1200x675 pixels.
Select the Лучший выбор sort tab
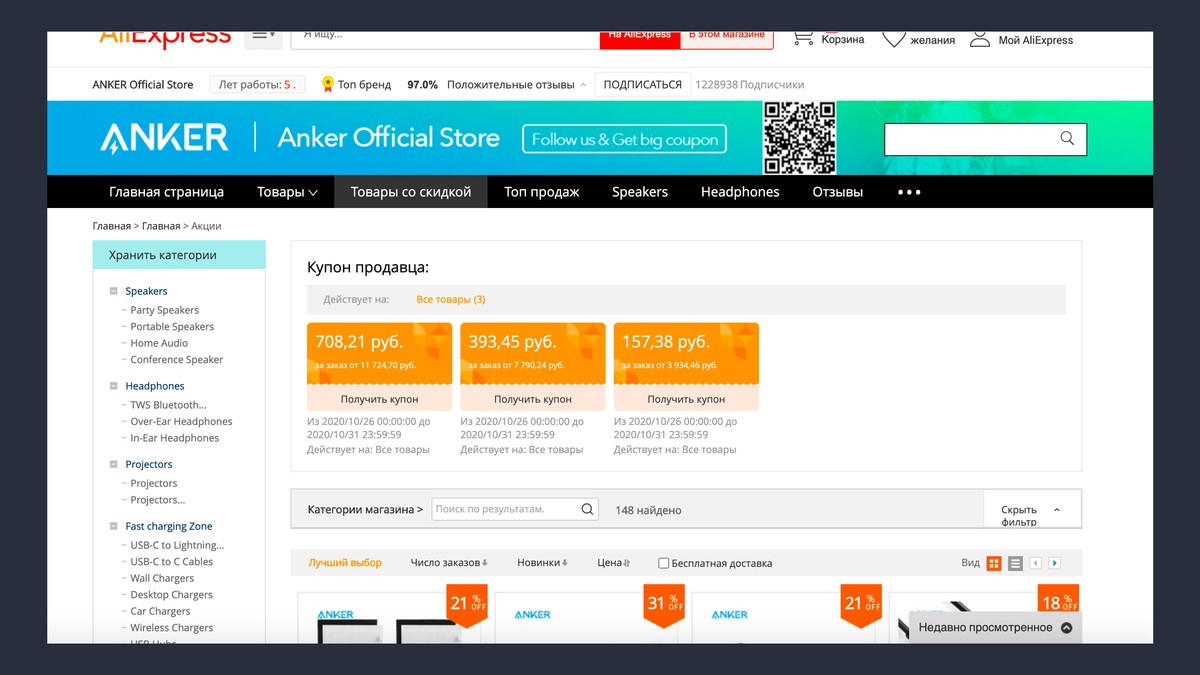(x=345, y=563)
